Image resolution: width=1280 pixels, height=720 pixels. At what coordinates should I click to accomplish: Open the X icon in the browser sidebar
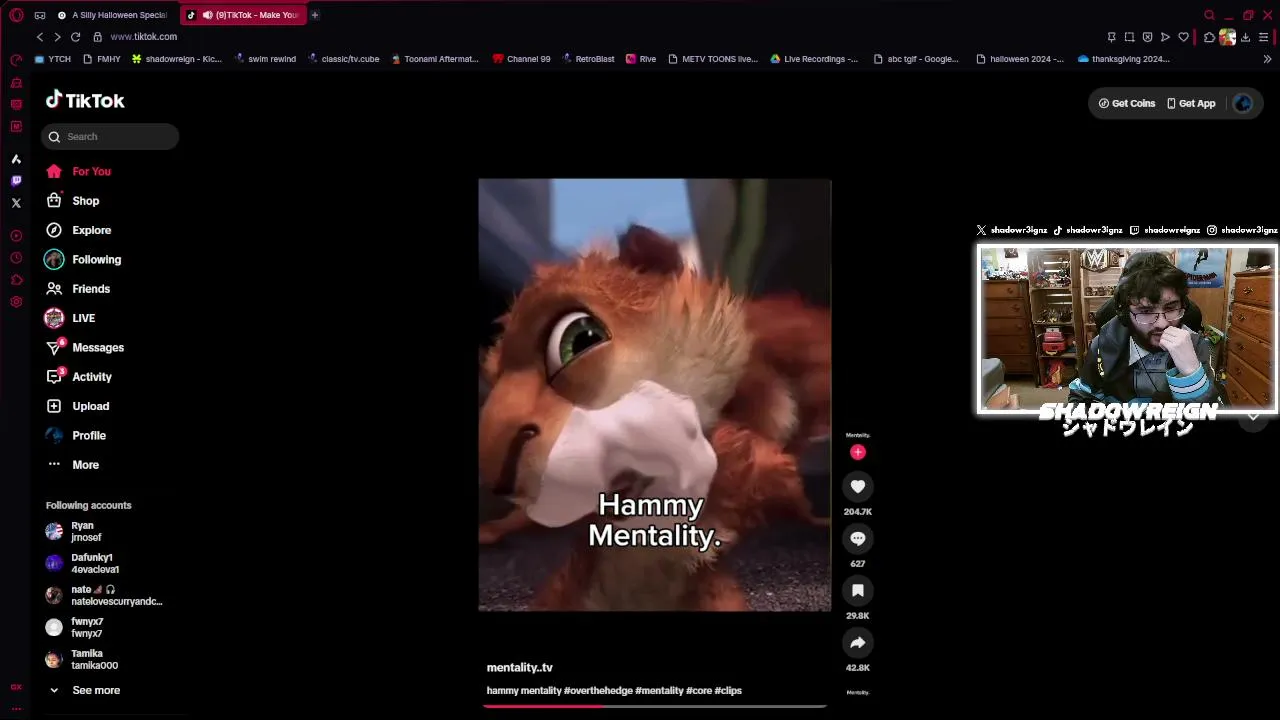(x=16, y=203)
